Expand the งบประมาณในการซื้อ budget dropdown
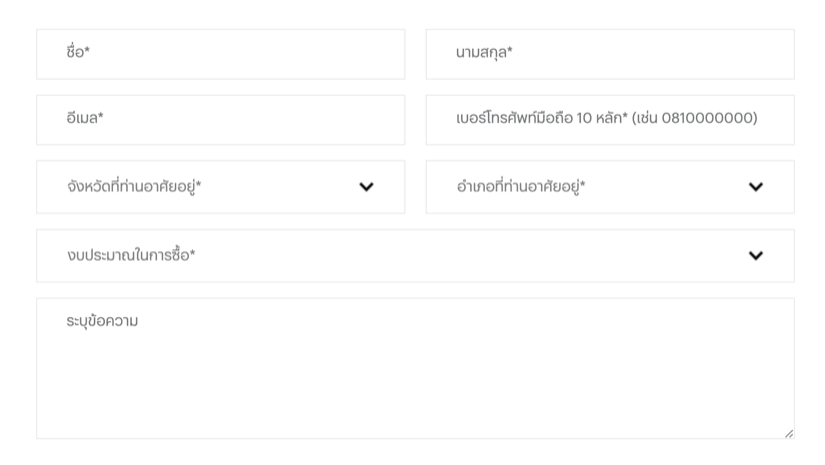This screenshot has width=825, height=465. [x=415, y=256]
